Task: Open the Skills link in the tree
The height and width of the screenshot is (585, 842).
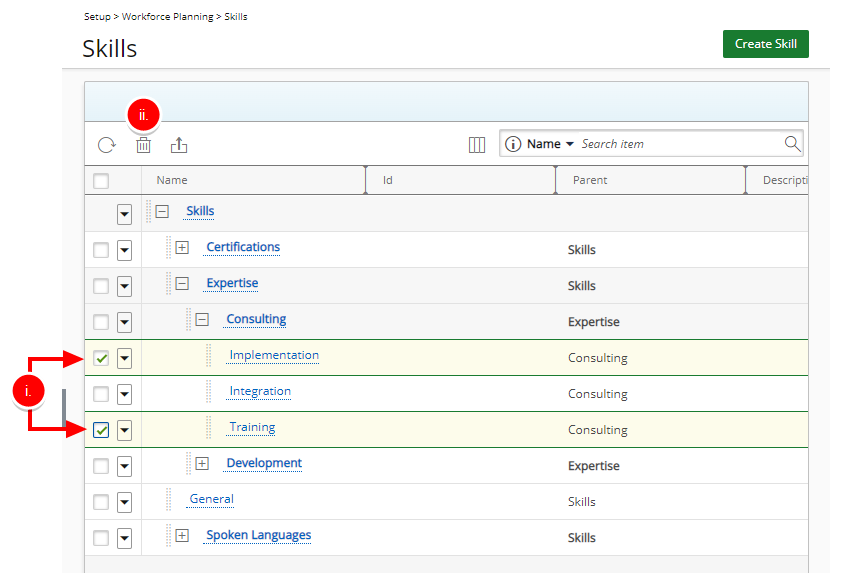Action: [200, 211]
